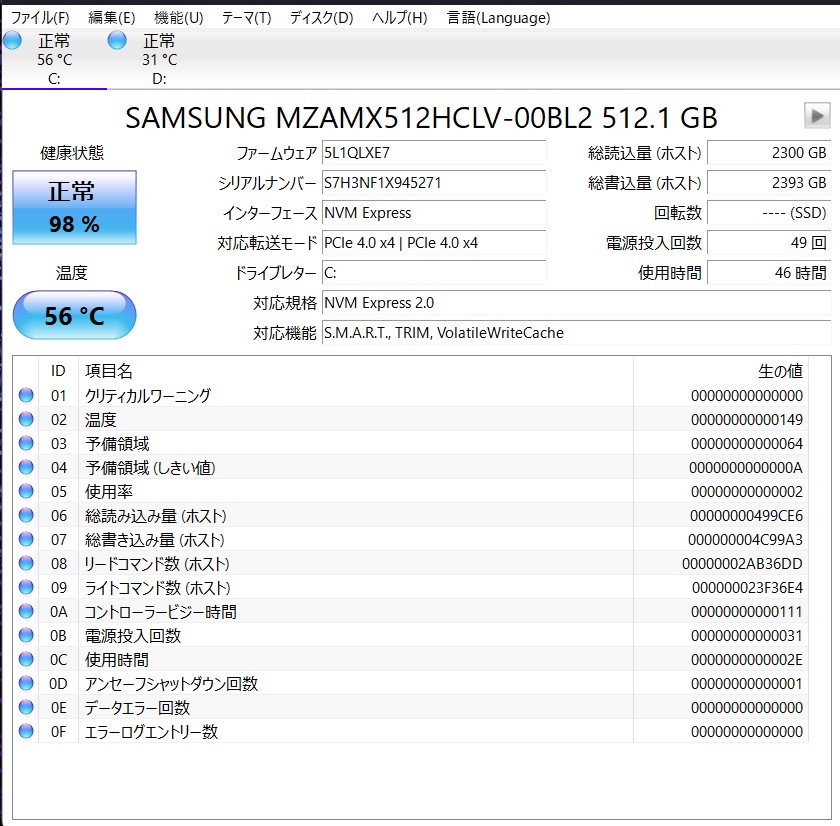Select the データエラー回数 attribute name
Image resolution: width=840 pixels, height=826 pixels.
(138, 708)
